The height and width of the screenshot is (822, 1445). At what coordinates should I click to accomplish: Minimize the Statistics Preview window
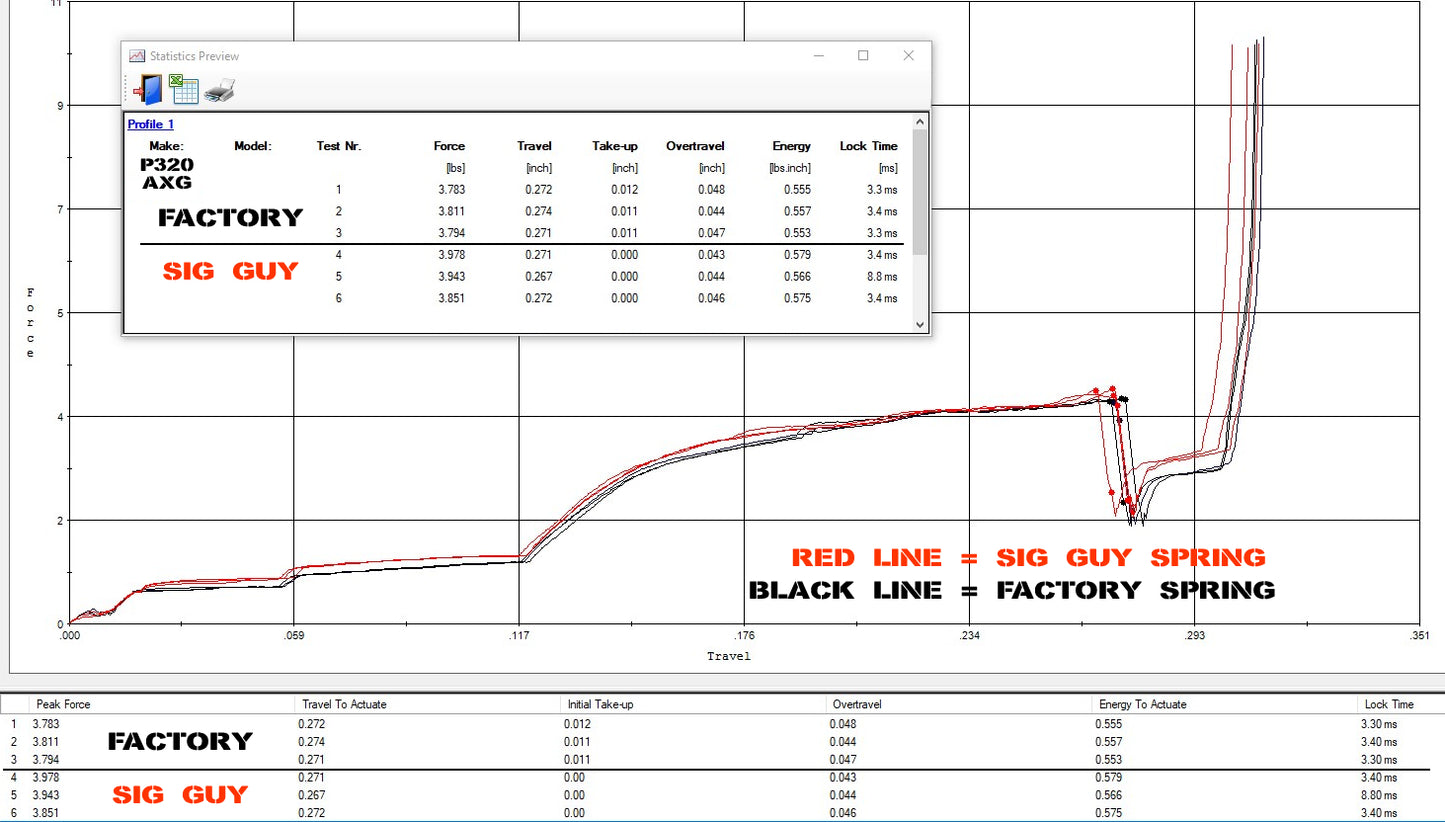(818, 56)
